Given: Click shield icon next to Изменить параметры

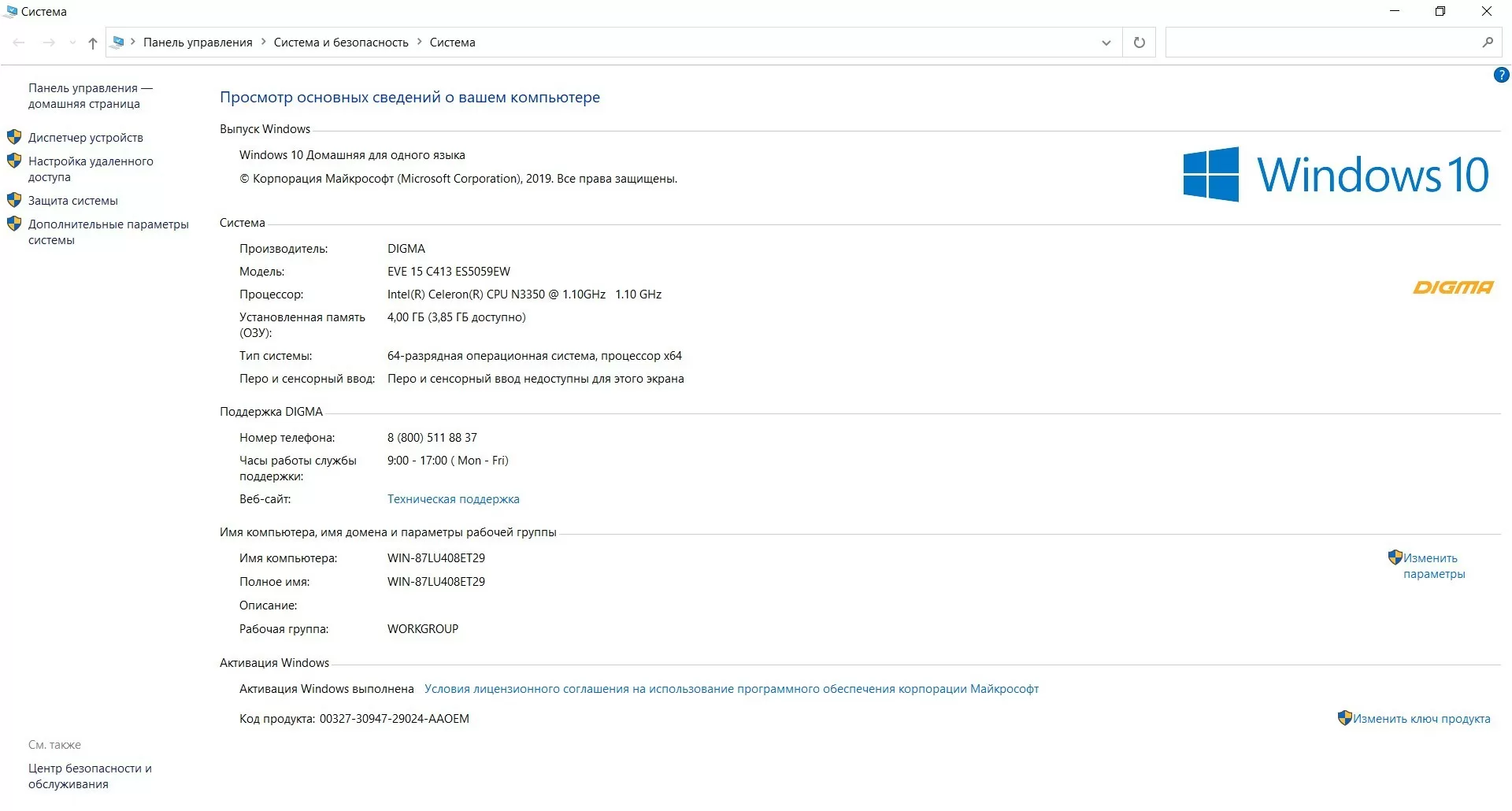Looking at the screenshot, I should click(1395, 557).
